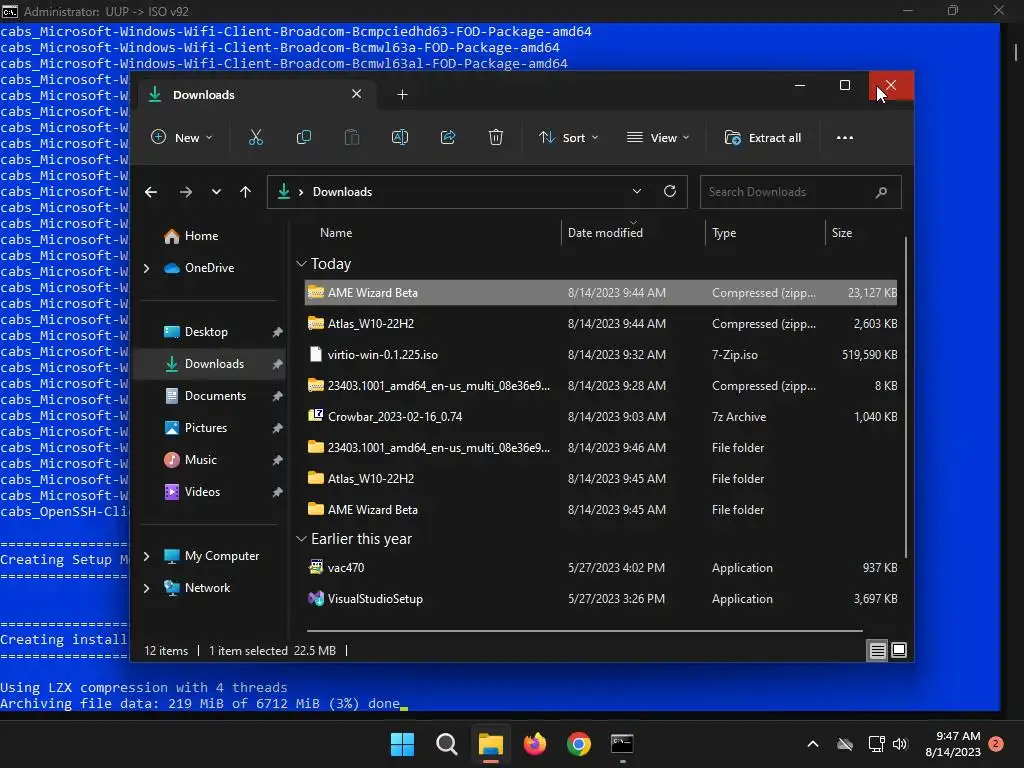This screenshot has width=1024, height=768.
Task: Click the Paste clipboard icon
Action: (x=352, y=138)
